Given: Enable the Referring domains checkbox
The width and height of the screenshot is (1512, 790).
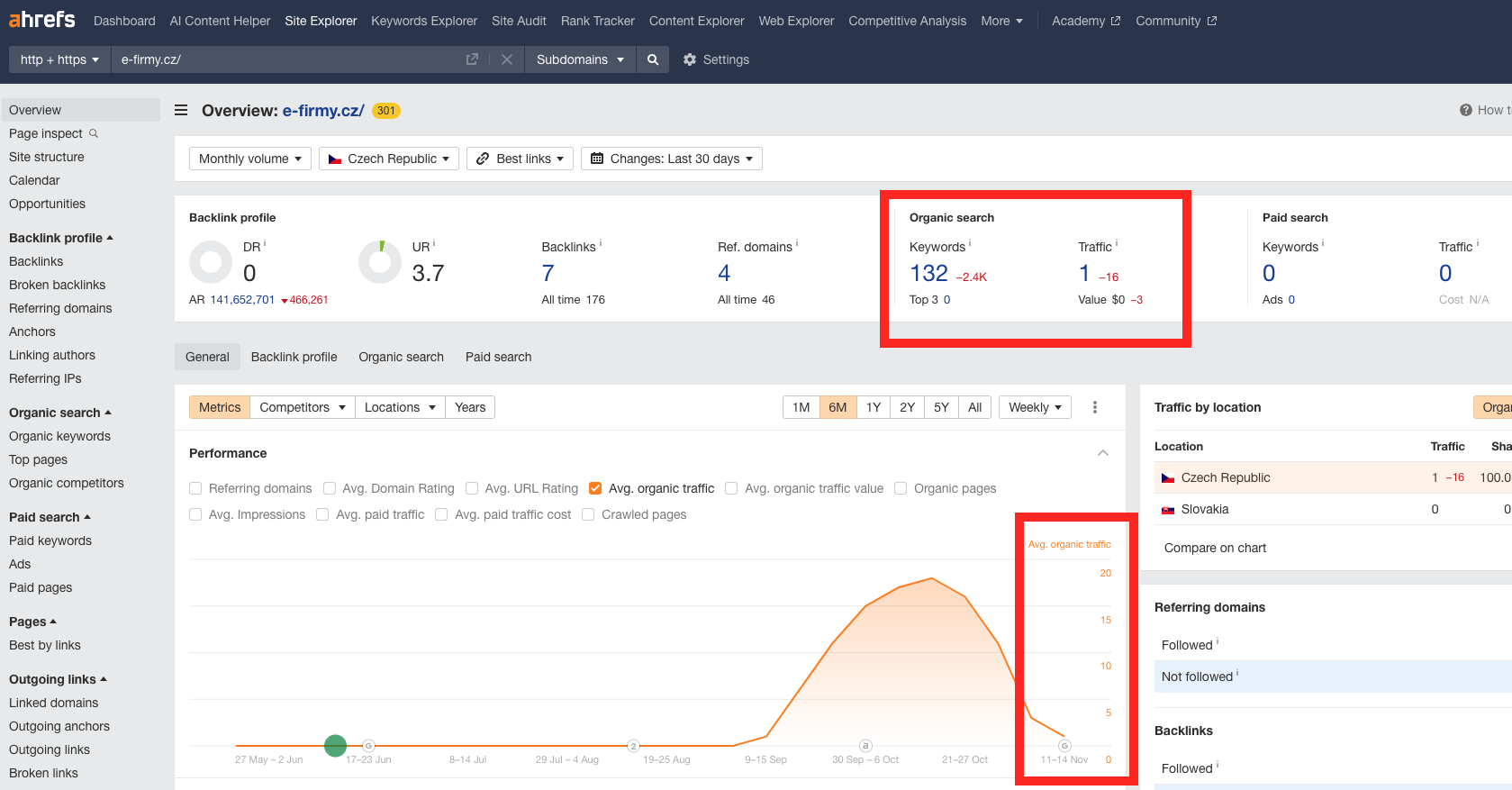Looking at the screenshot, I should [195, 488].
